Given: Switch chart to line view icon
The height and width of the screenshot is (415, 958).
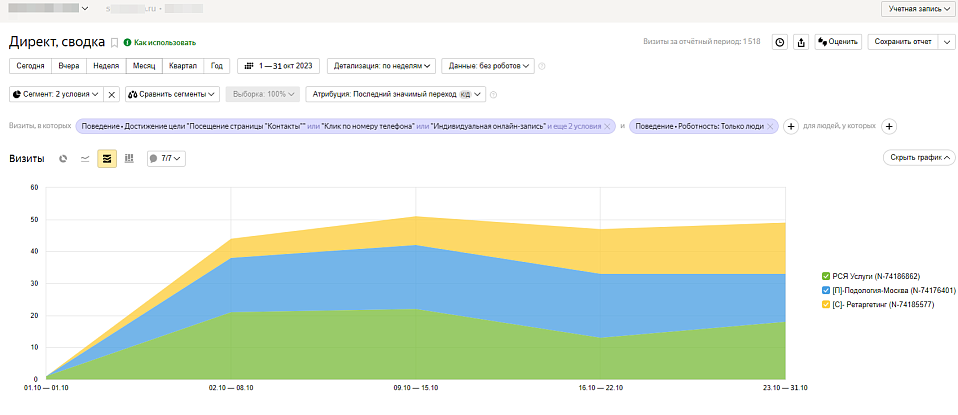Looking at the screenshot, I should click(85, 158).
